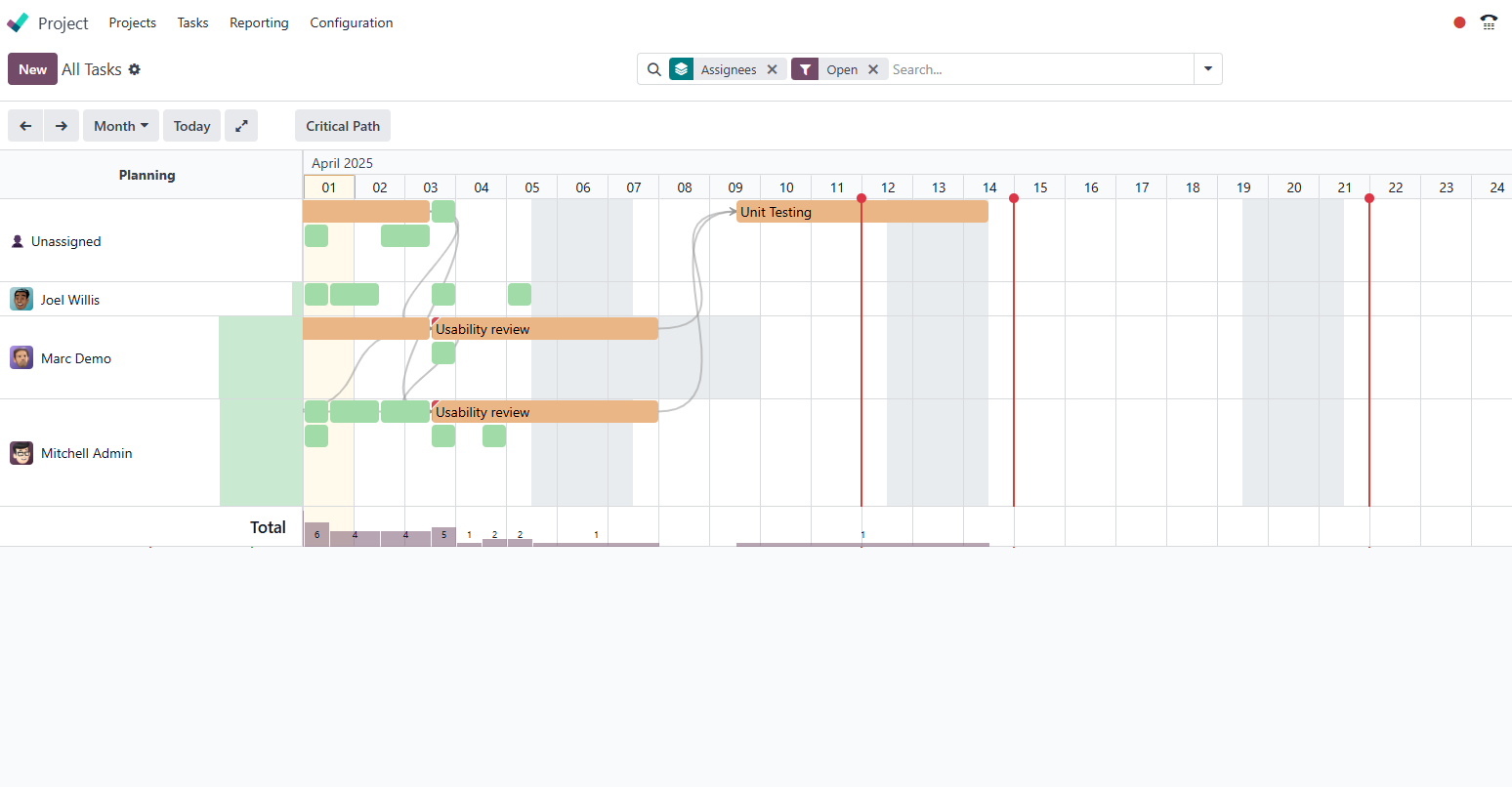Select the Joel Willis row label
1512x787 pixels.
tap(70, 300)
